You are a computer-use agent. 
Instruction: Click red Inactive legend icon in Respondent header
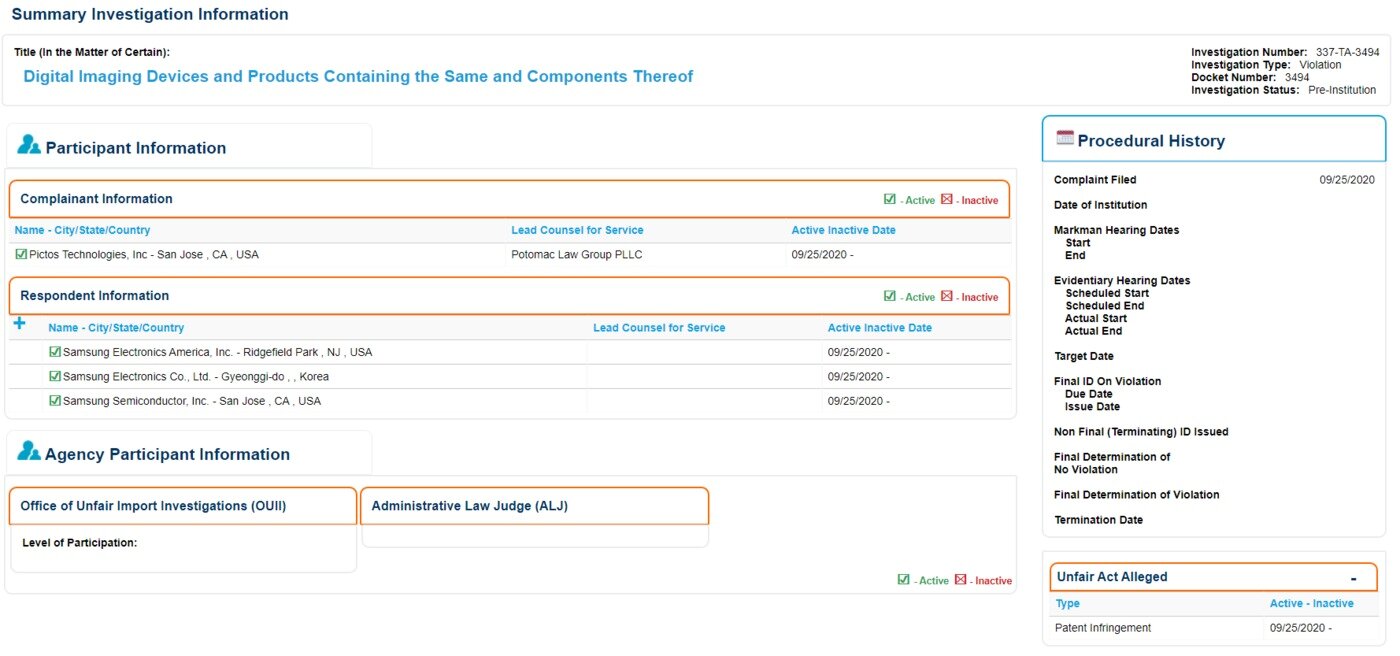click(947, 296)
